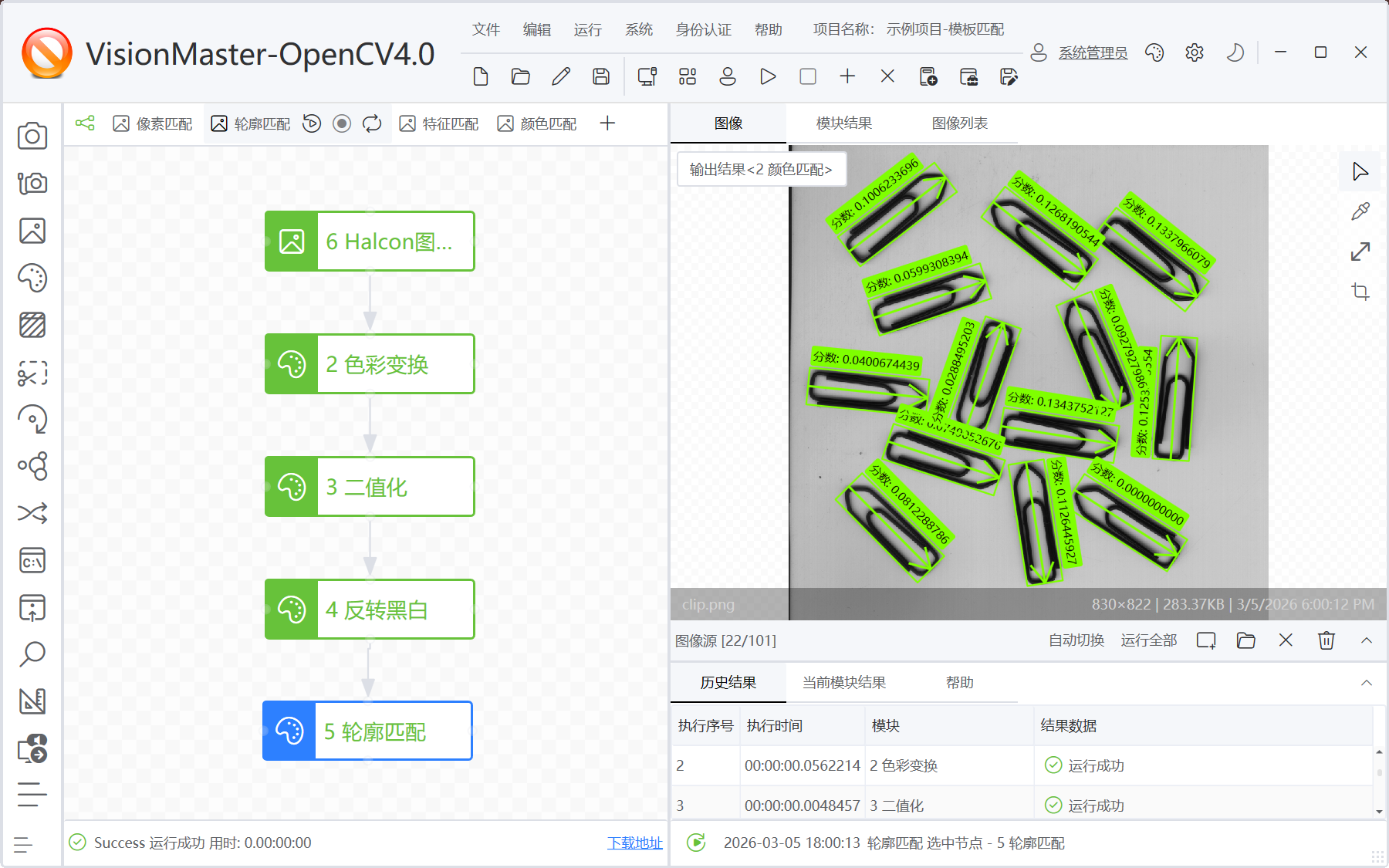Screen dimensions: 1389x868
Task: Open 身份认证 menu
Action: pyautogui.click(x=704, y=29)
